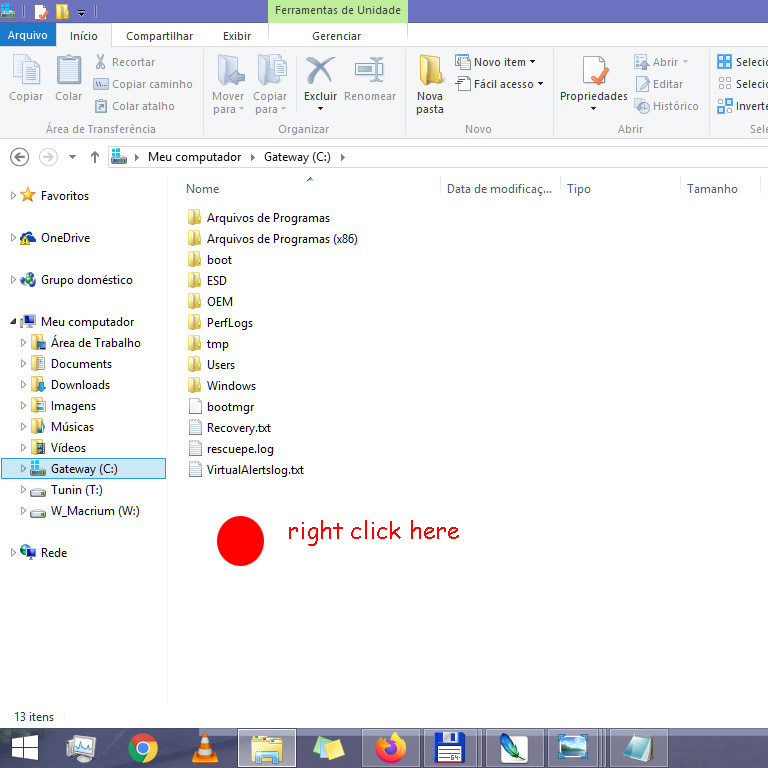Switch to the Compartilhar ribbon tab
768x768 pixels.
tap(159, 36)
